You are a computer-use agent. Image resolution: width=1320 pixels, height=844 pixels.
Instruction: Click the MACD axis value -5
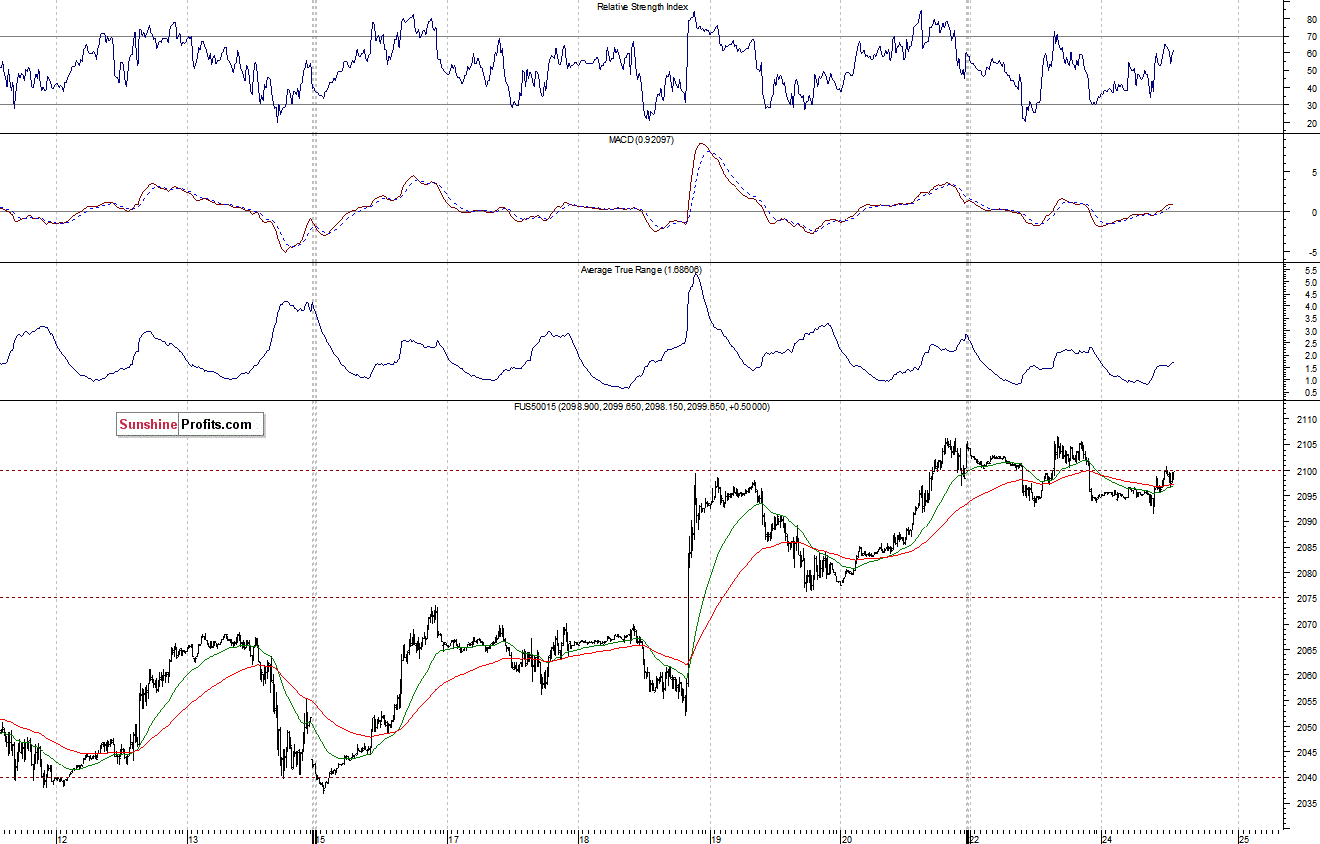coord(1311,252)
